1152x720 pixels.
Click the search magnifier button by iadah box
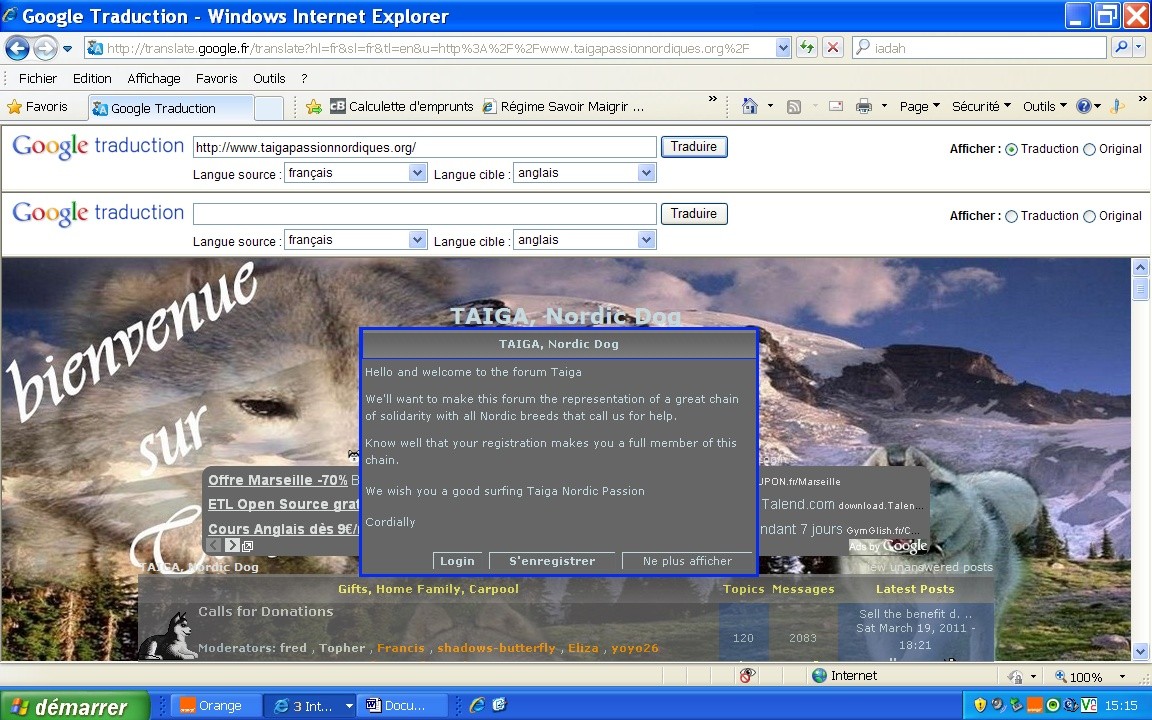click(x=1120, y=48)
